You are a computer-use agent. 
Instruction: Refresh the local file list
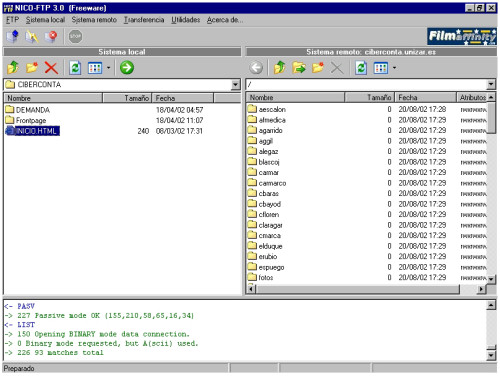75,68
